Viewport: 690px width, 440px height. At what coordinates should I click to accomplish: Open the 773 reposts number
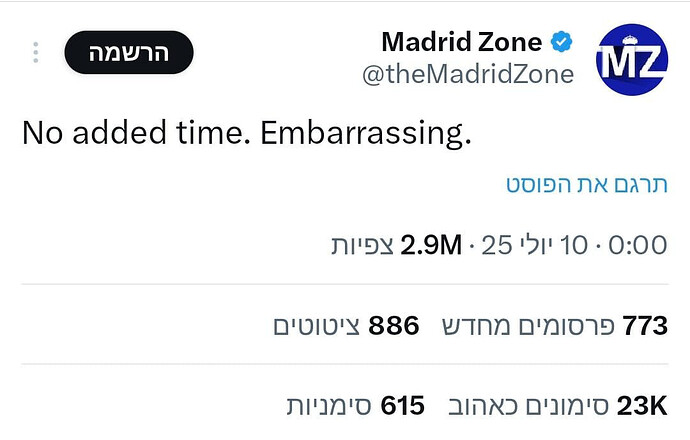click(646, 326)
